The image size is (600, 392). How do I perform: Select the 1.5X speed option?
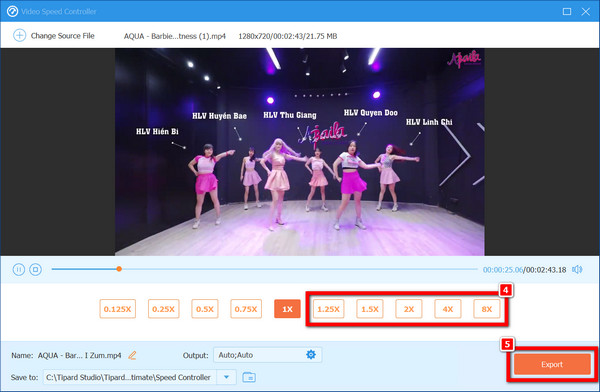[370, 309]
